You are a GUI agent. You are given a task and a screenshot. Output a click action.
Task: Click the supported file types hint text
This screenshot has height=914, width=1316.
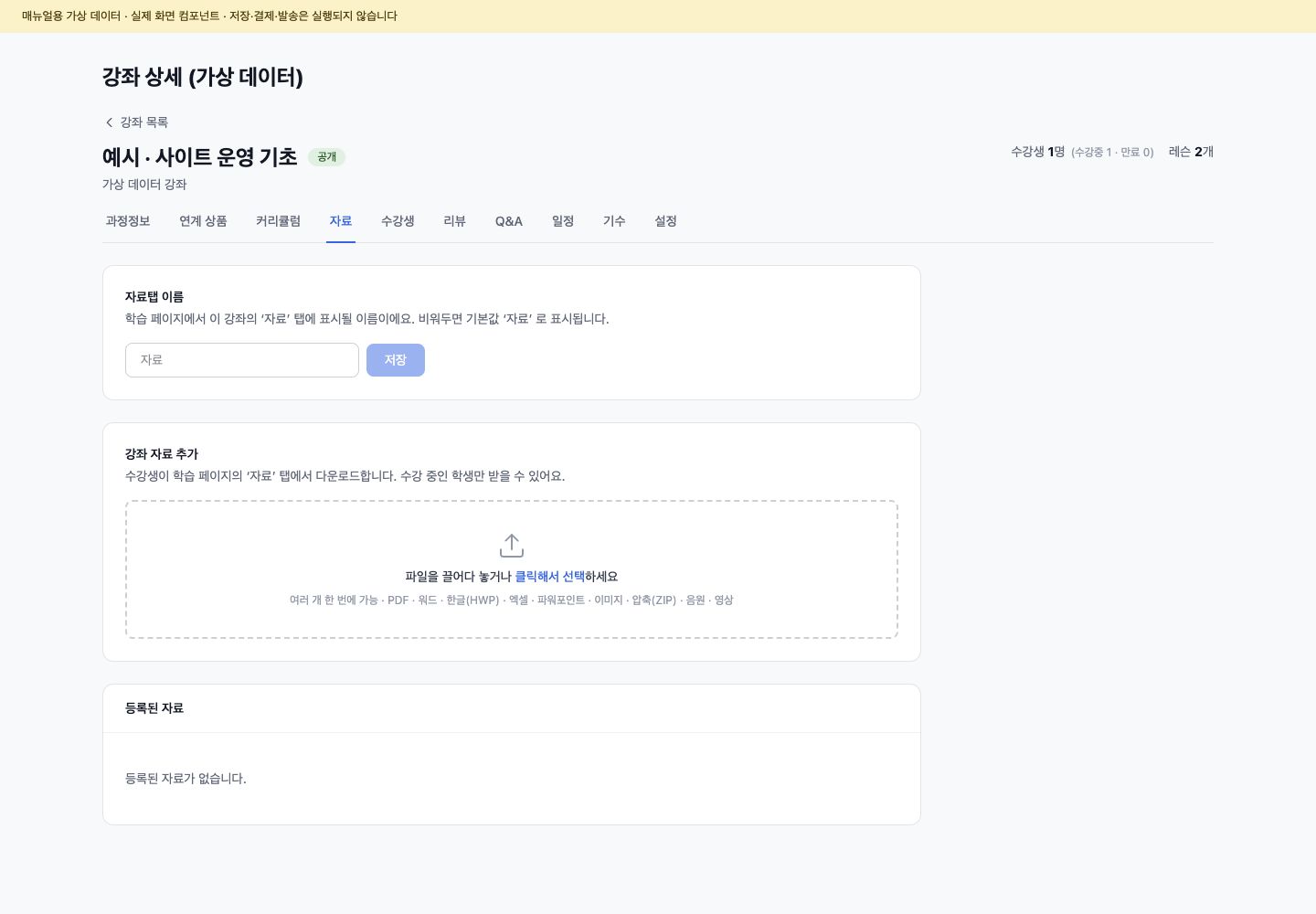512,600
